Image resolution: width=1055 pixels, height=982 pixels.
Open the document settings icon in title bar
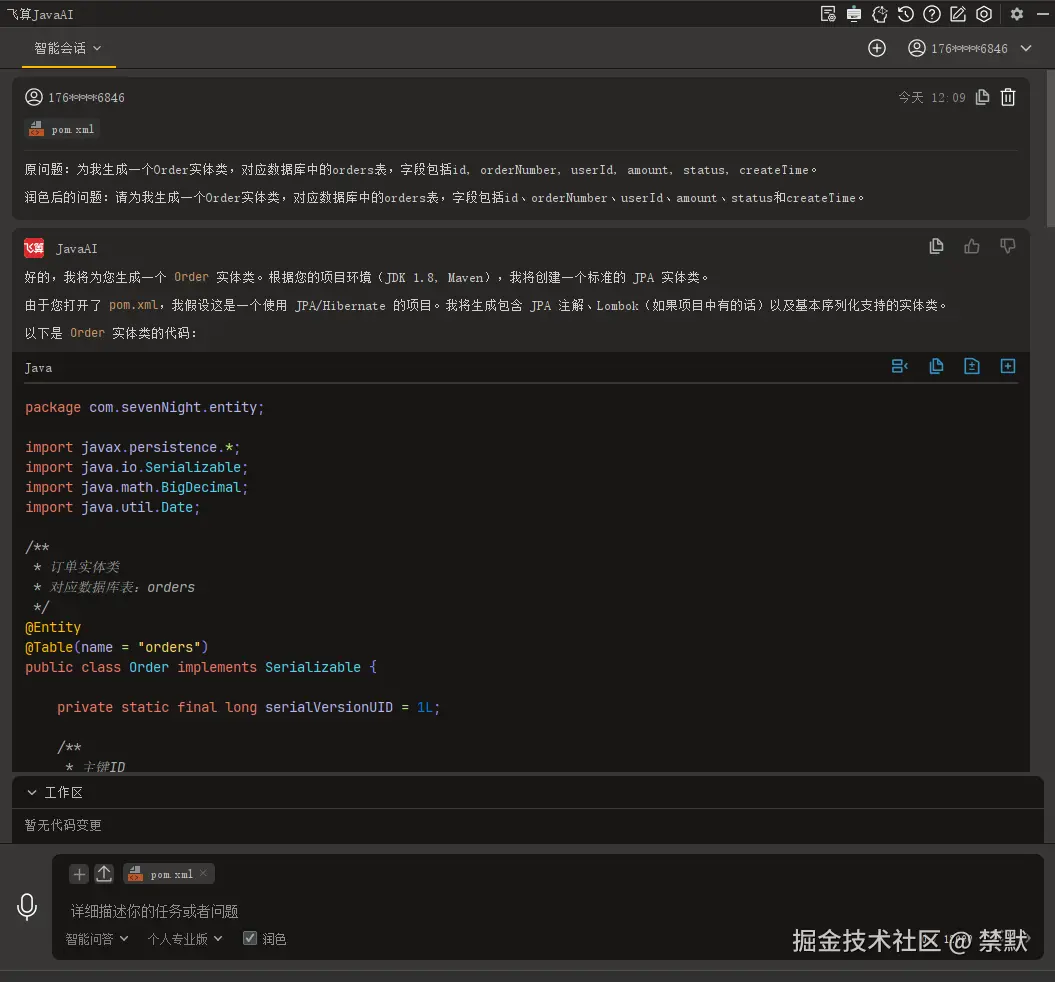coord(828,14)
